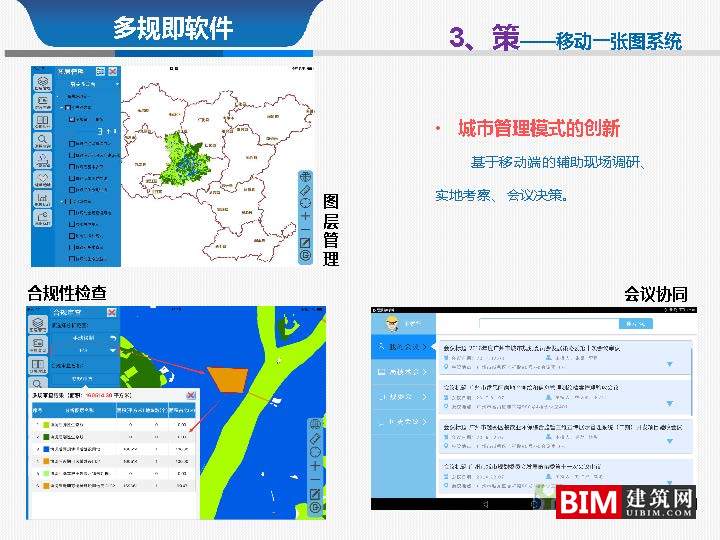The width and height of the screenshot is (720, 540).
Task: Expand the first meeting card's dropdown arrow
Action: (670, 364)
